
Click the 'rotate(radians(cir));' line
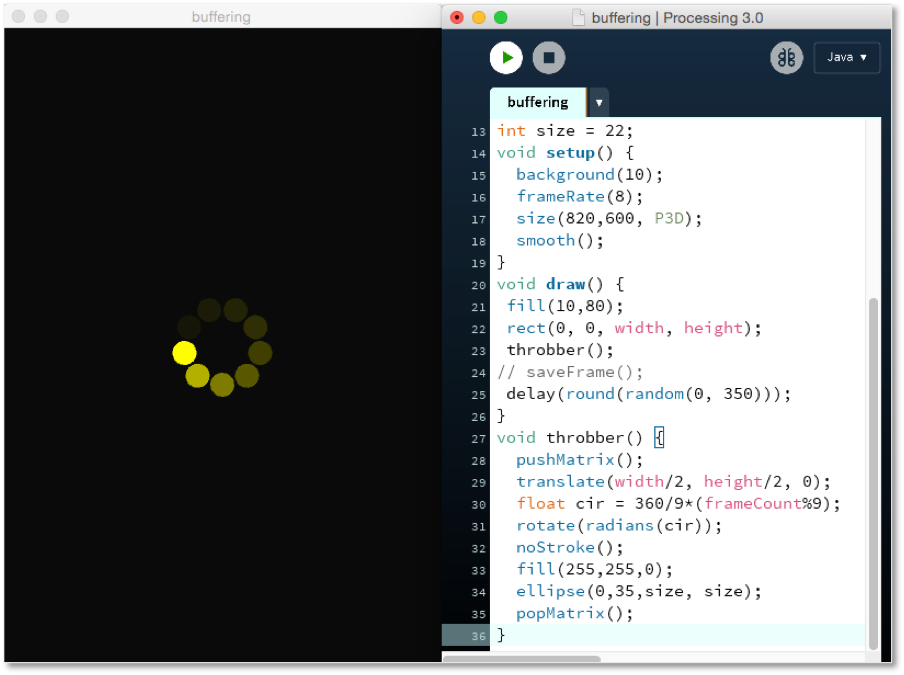(619, 525)
